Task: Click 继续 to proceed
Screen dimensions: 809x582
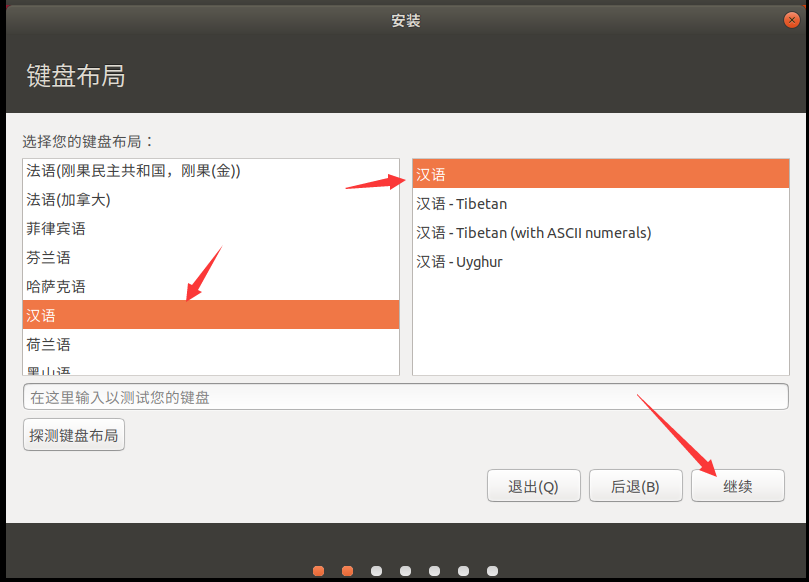Action: click(x=738, y=486)
